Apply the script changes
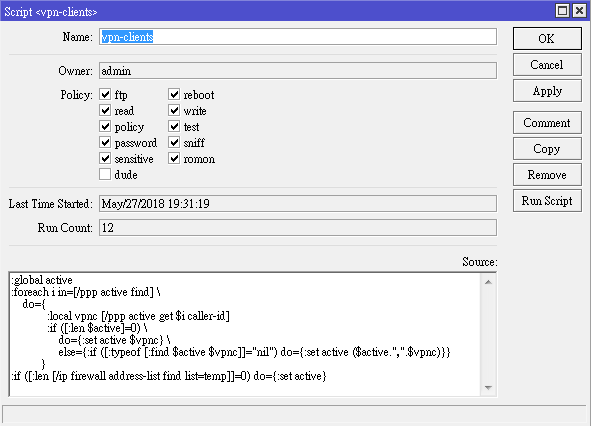Image resolution: width=591 pixels, height=426 pixels. 547,90
